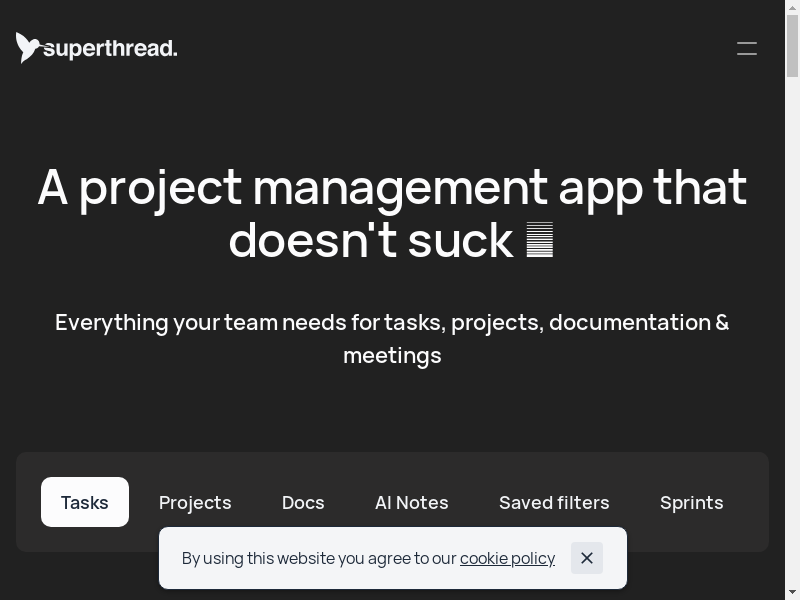
Task: Select the Tasks tab
Action: (x=85, y=502)
